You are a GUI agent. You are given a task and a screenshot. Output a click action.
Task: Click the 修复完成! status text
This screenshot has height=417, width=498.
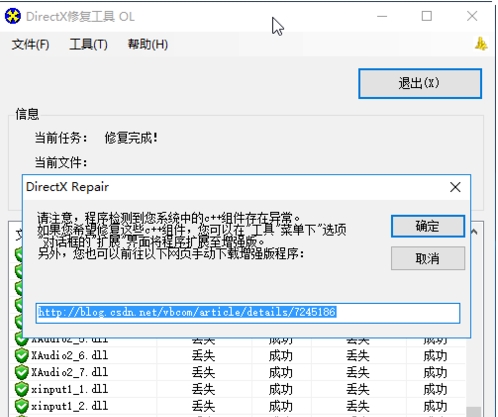click(131, 138)
